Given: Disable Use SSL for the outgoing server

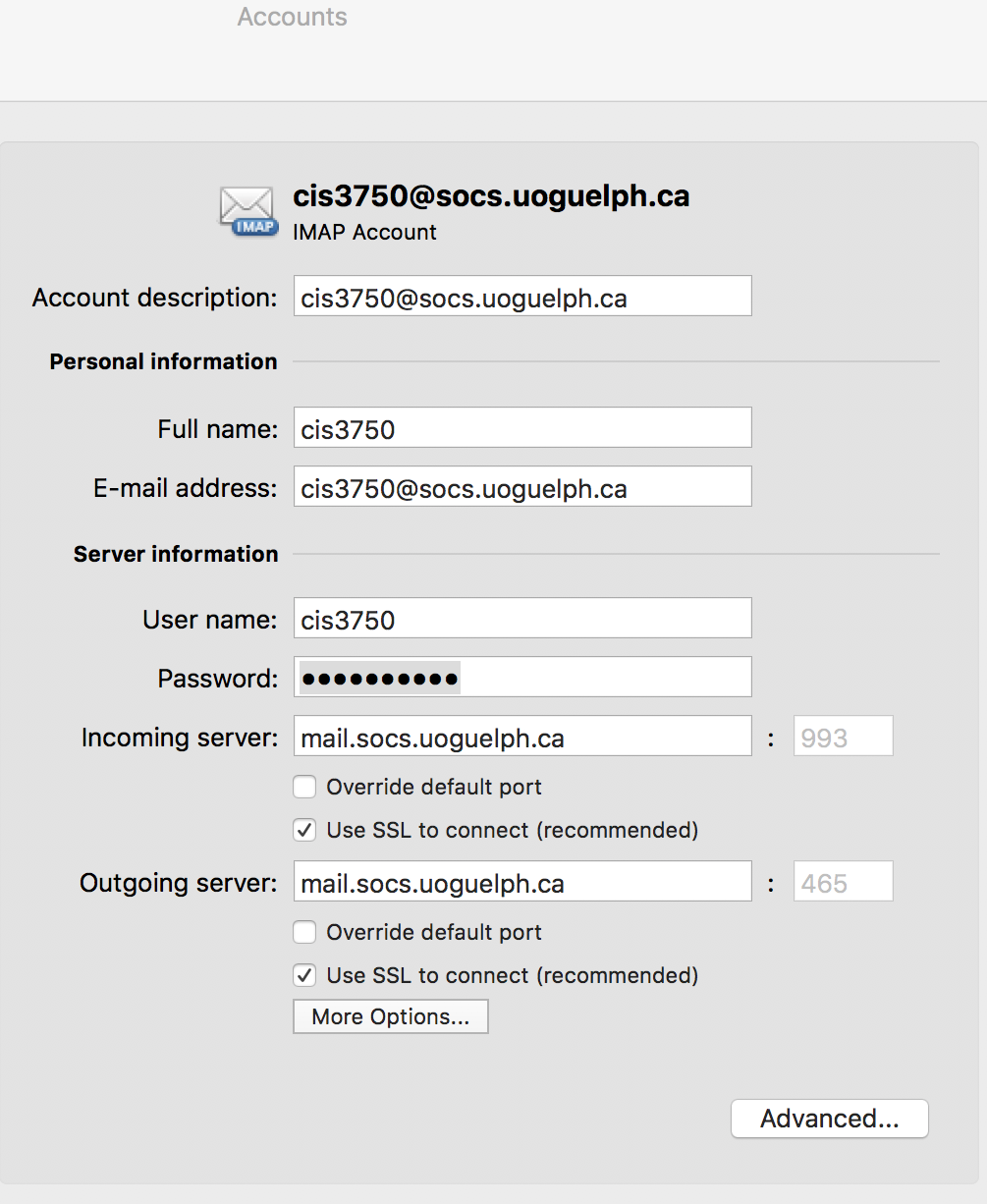Looking at the screenshot, I should 304,974.
